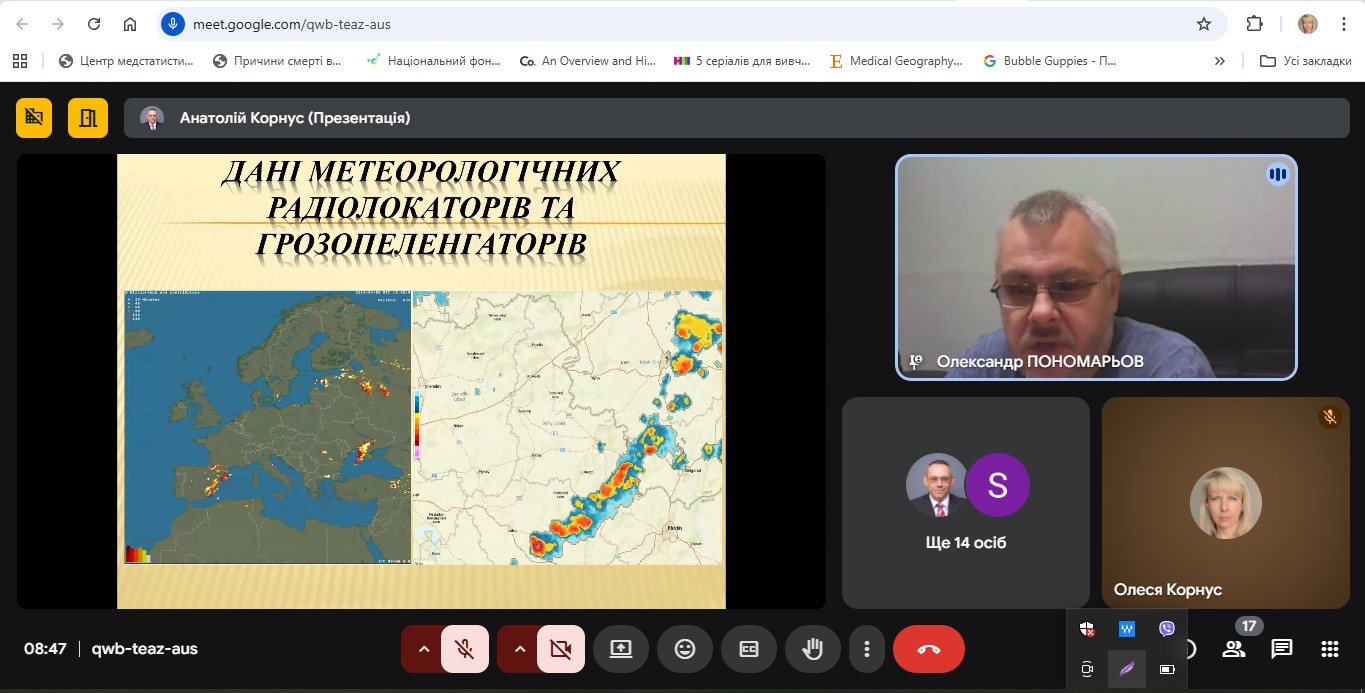
Task: Toggle closed captions on
Action: click(x=749, y=649)
